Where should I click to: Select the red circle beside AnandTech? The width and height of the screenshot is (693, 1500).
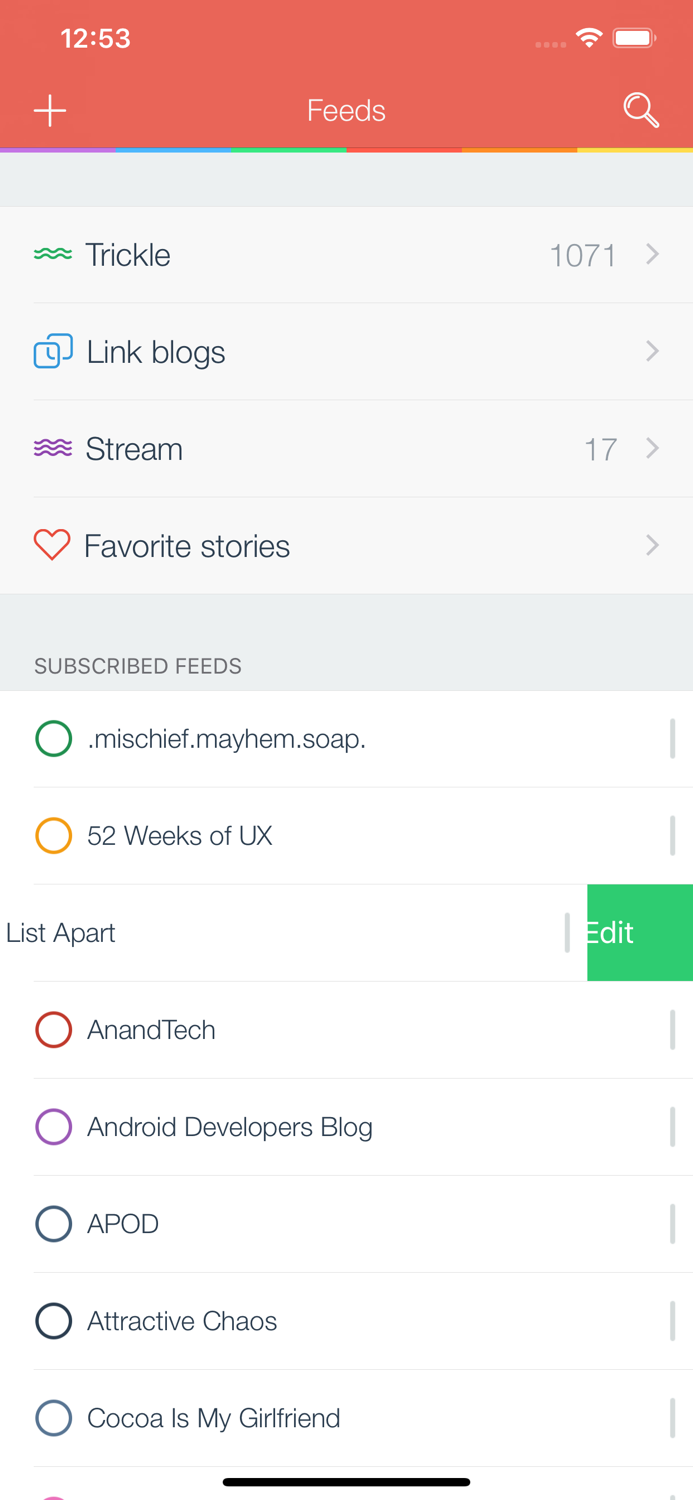point(53,1030)
